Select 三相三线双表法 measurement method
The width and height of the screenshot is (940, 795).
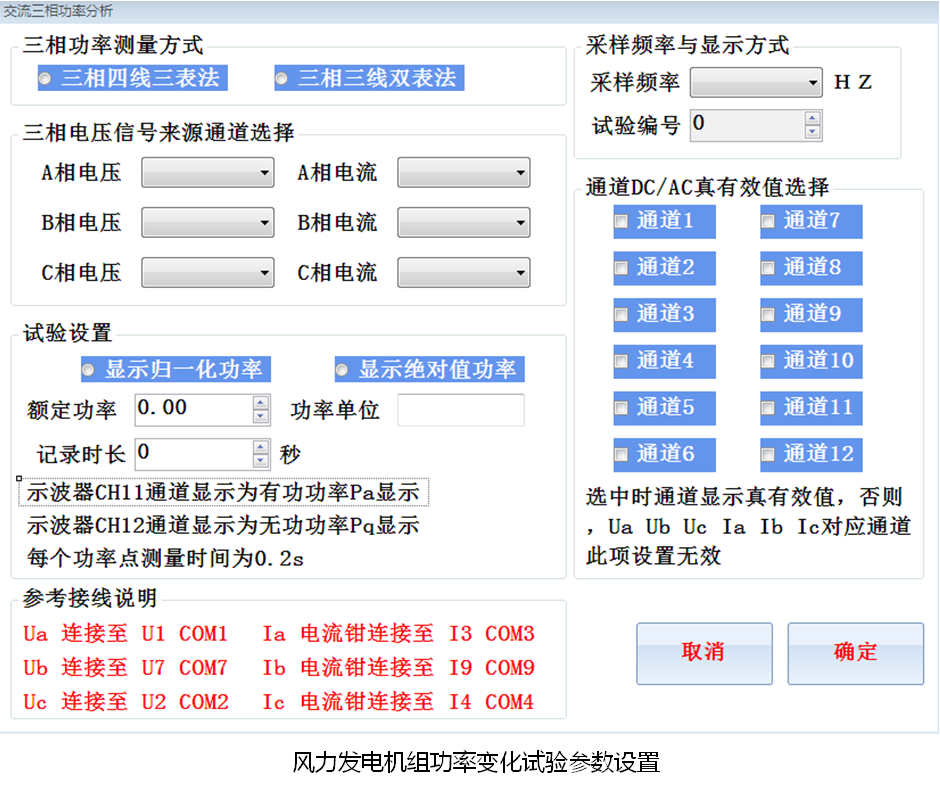coord(282,78)
